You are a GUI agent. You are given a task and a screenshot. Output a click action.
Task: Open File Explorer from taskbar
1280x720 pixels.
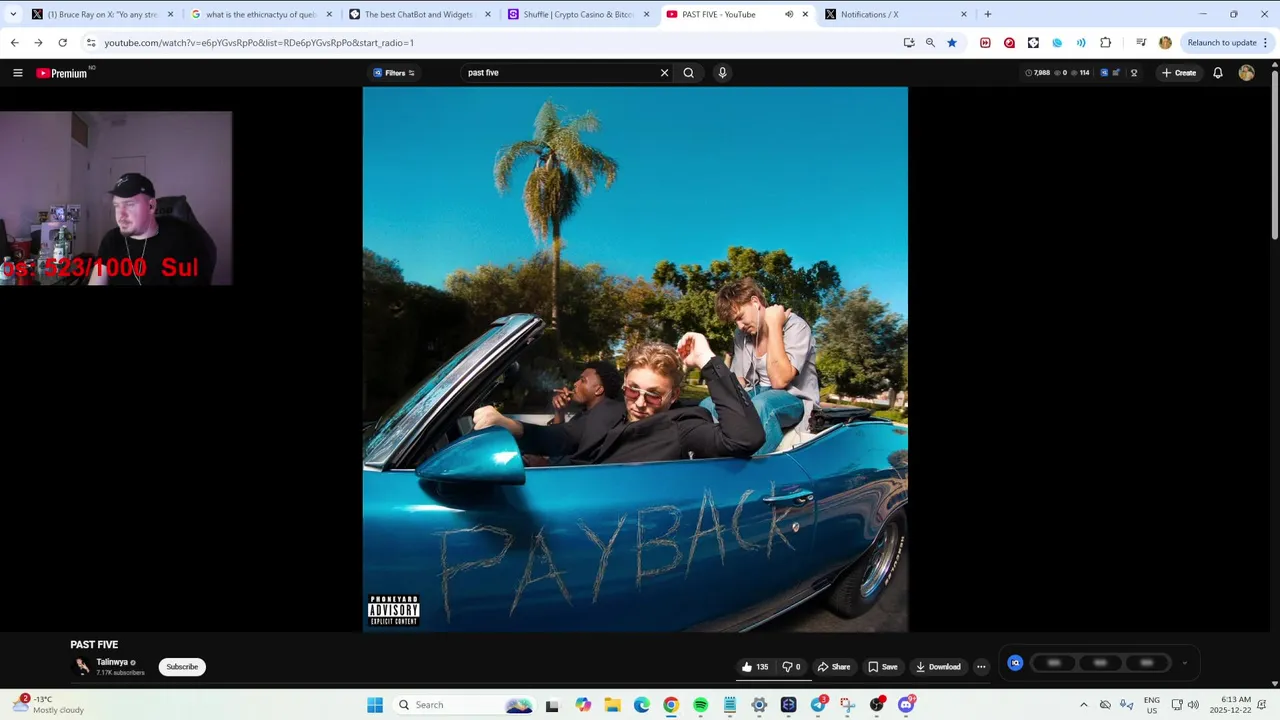[x=612, y=705]
